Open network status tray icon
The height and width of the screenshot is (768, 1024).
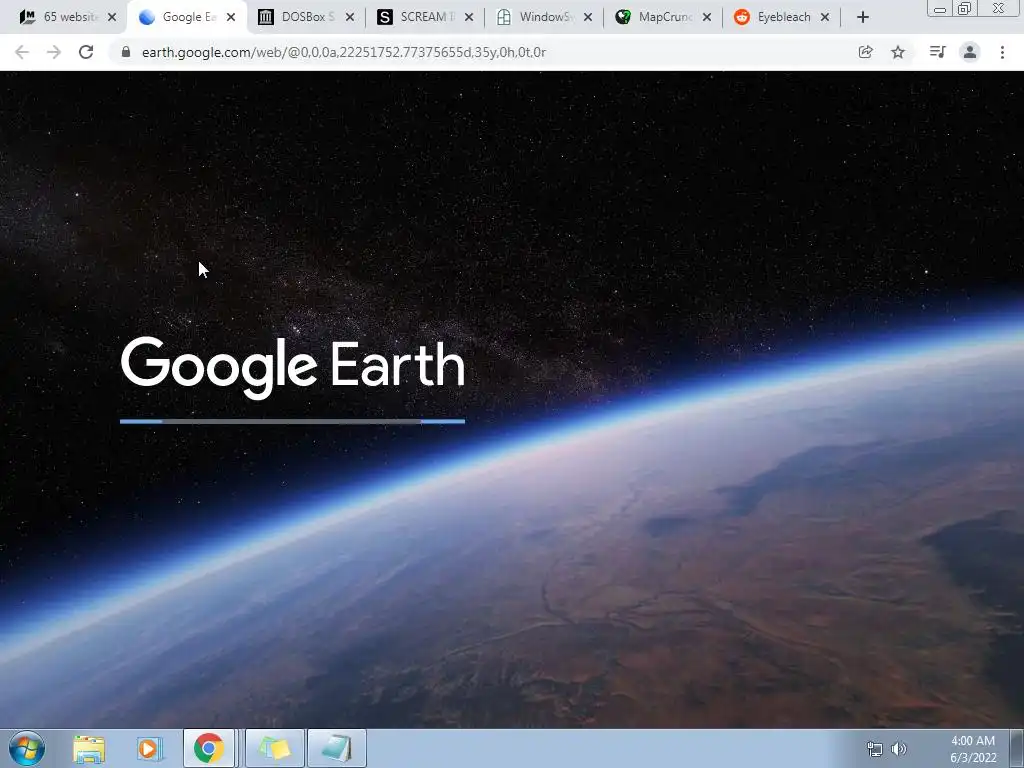(x=874, y=749)
